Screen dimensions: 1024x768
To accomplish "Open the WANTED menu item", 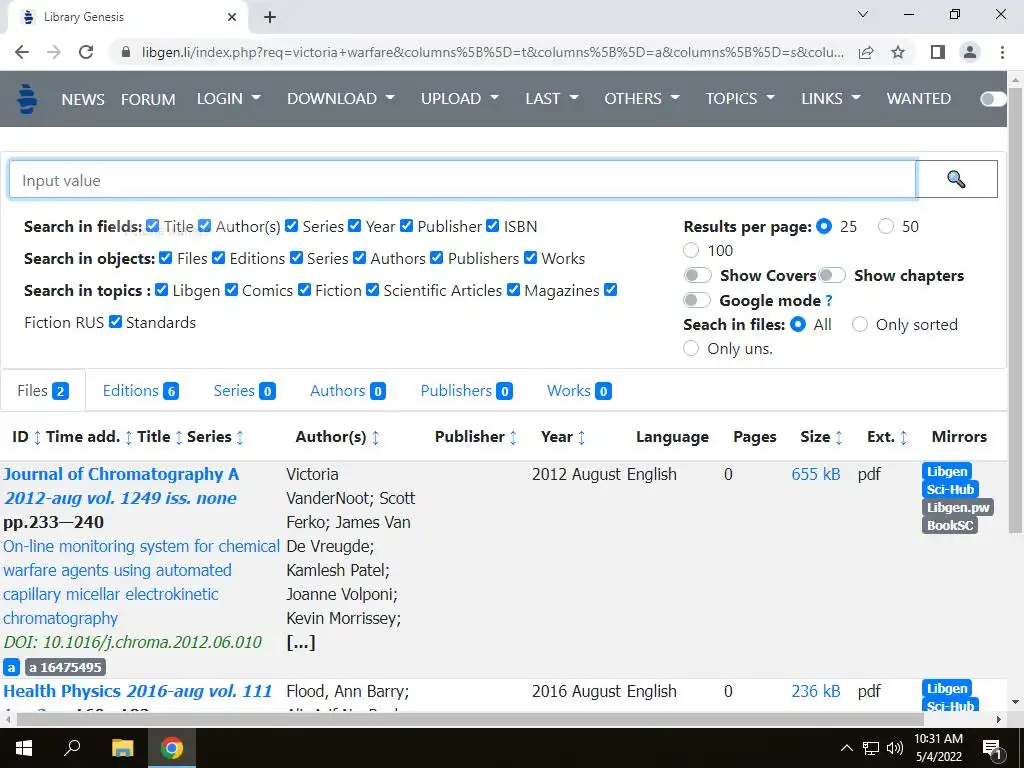I will 918,99.
